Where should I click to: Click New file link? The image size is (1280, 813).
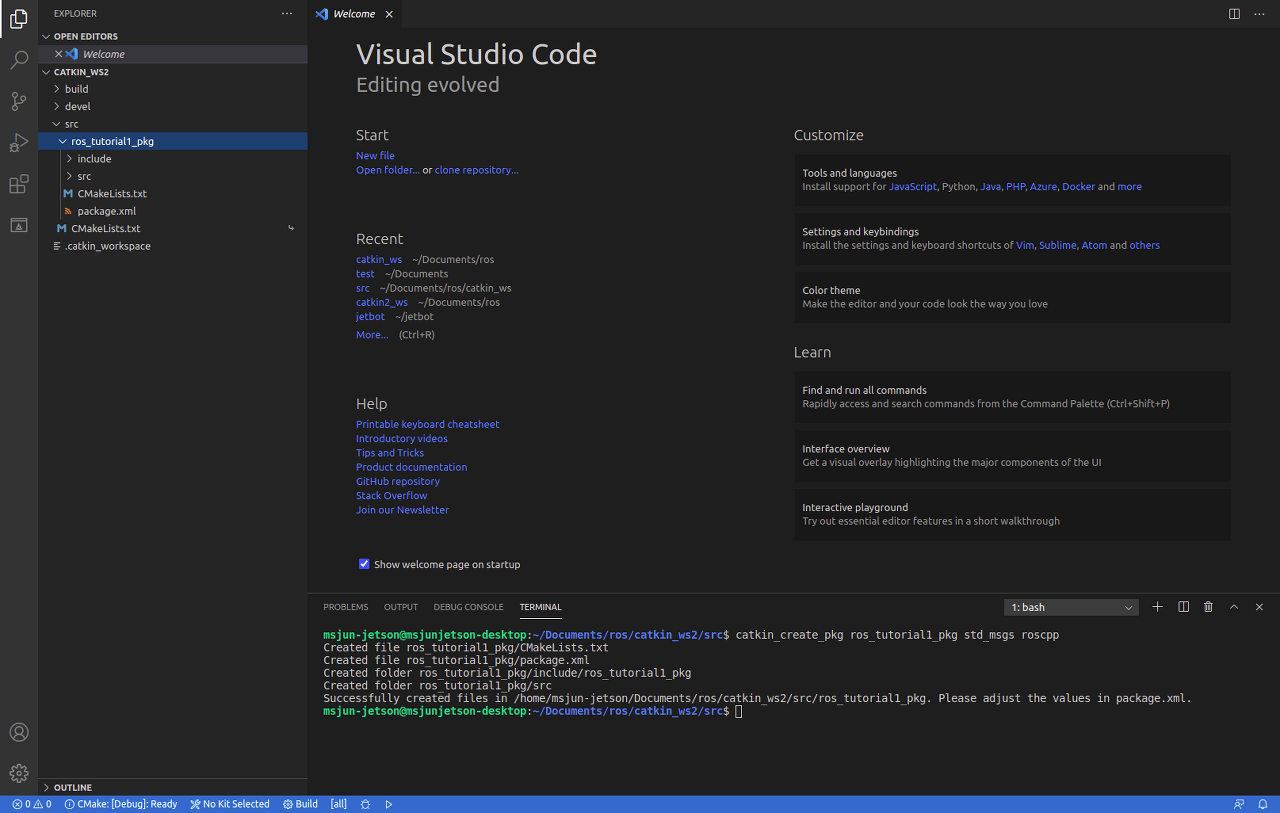(375, 156)
